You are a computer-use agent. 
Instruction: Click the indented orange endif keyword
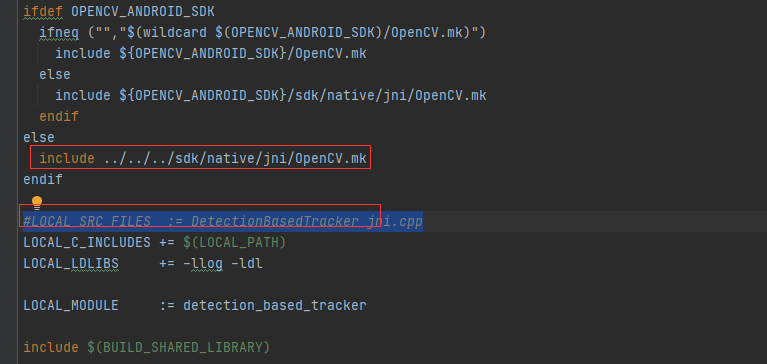tap(59, 116)
